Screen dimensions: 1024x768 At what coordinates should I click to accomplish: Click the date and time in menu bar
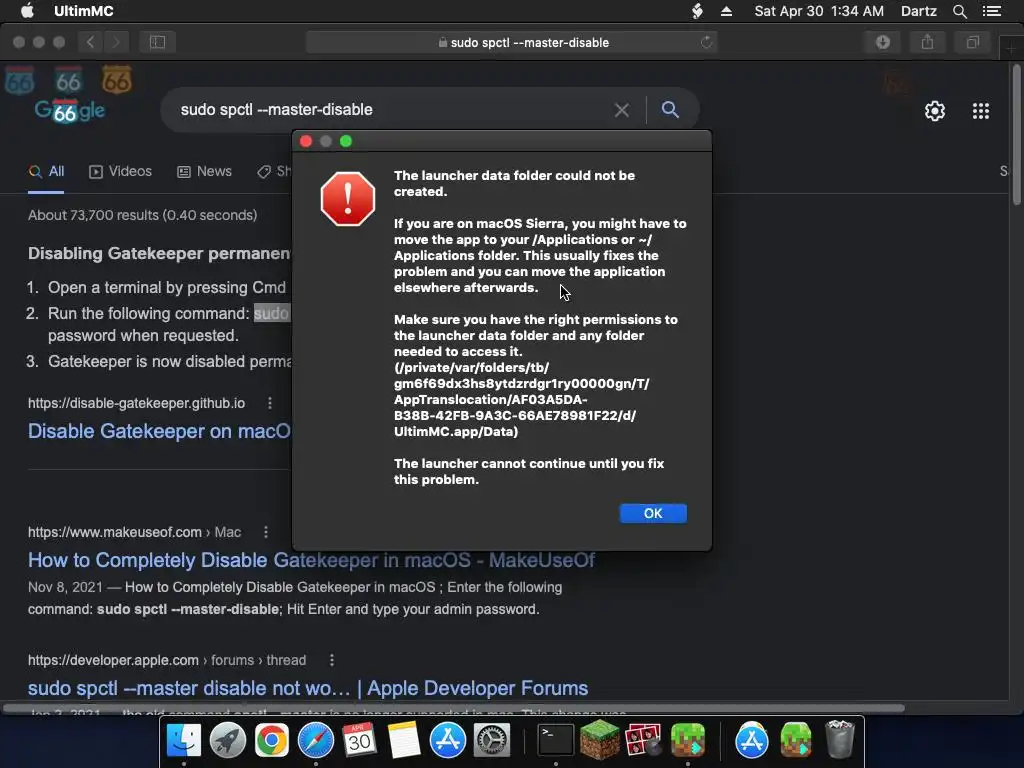point(819,11)
